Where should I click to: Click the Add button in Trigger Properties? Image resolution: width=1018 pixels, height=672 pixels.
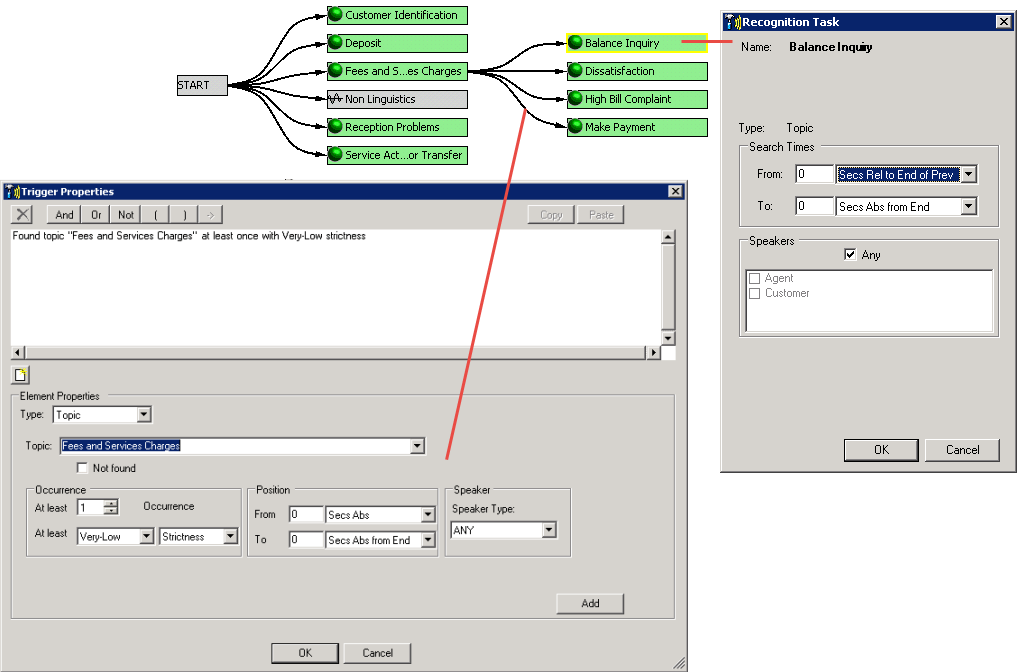coord(589,603)
